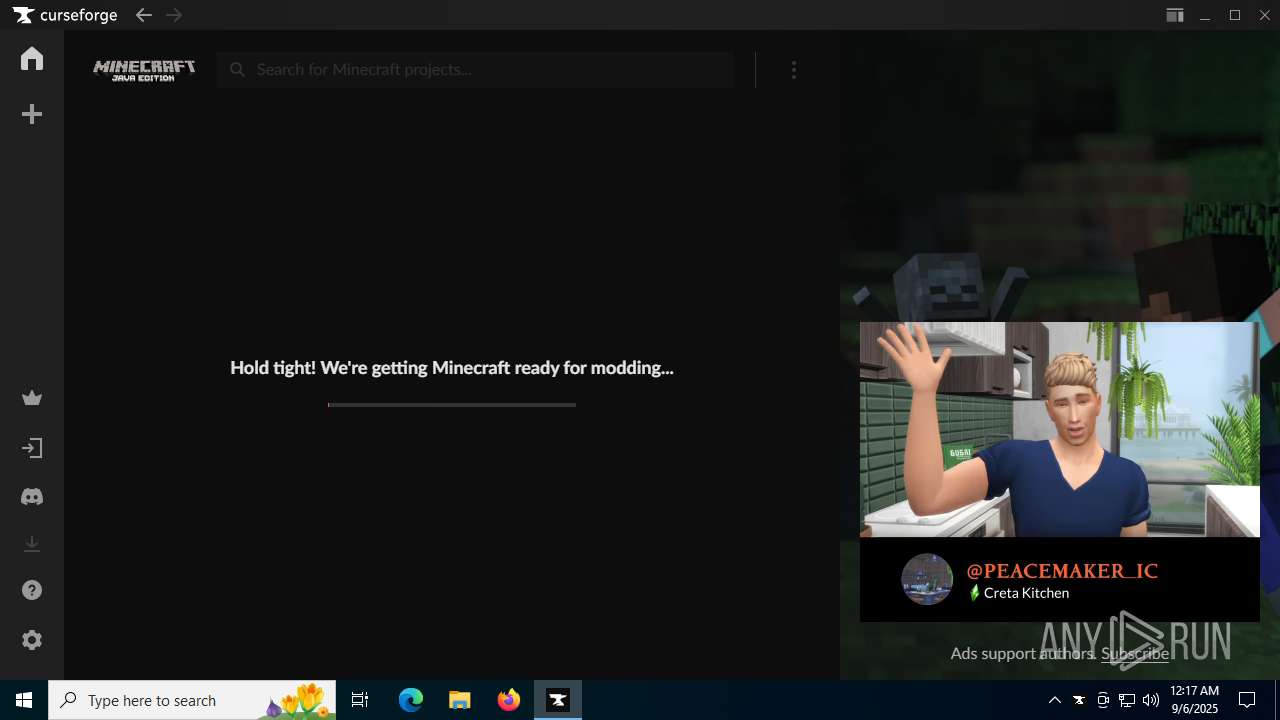Click the @PEACEMAKER_IC creator name

[x=1062, y=571]
